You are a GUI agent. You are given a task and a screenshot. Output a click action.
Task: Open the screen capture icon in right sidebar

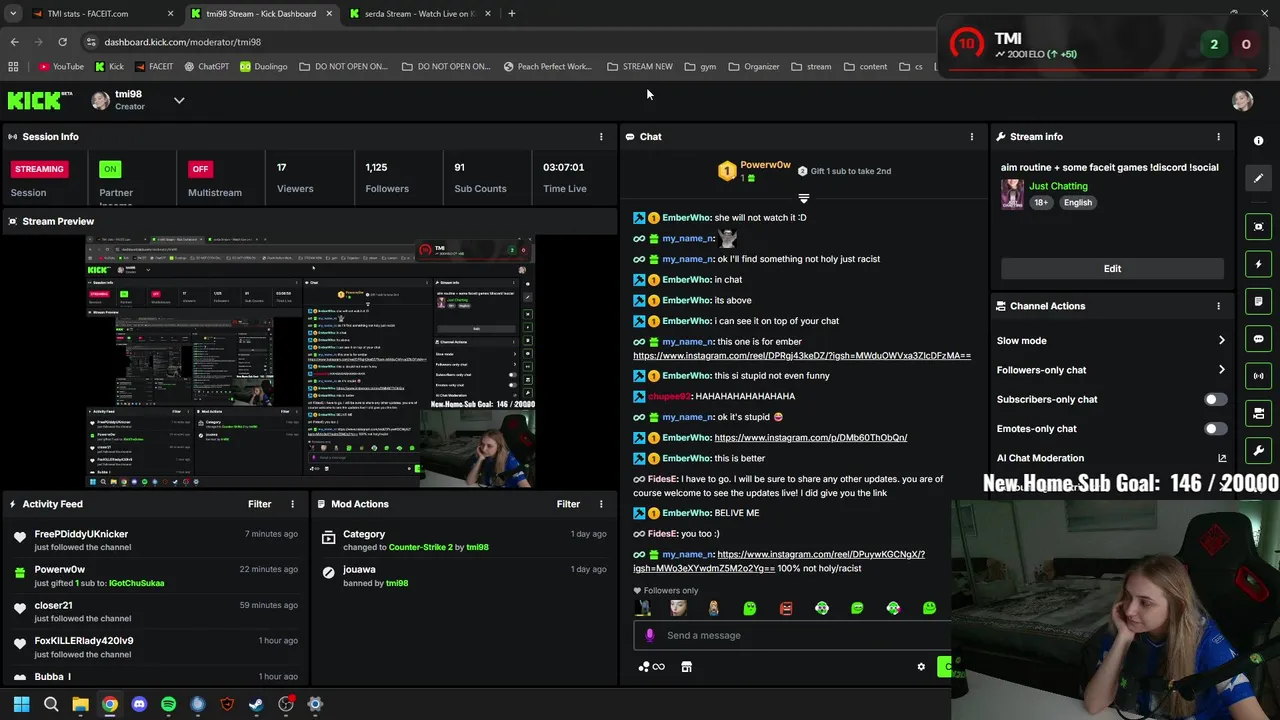click(1258, 227)
